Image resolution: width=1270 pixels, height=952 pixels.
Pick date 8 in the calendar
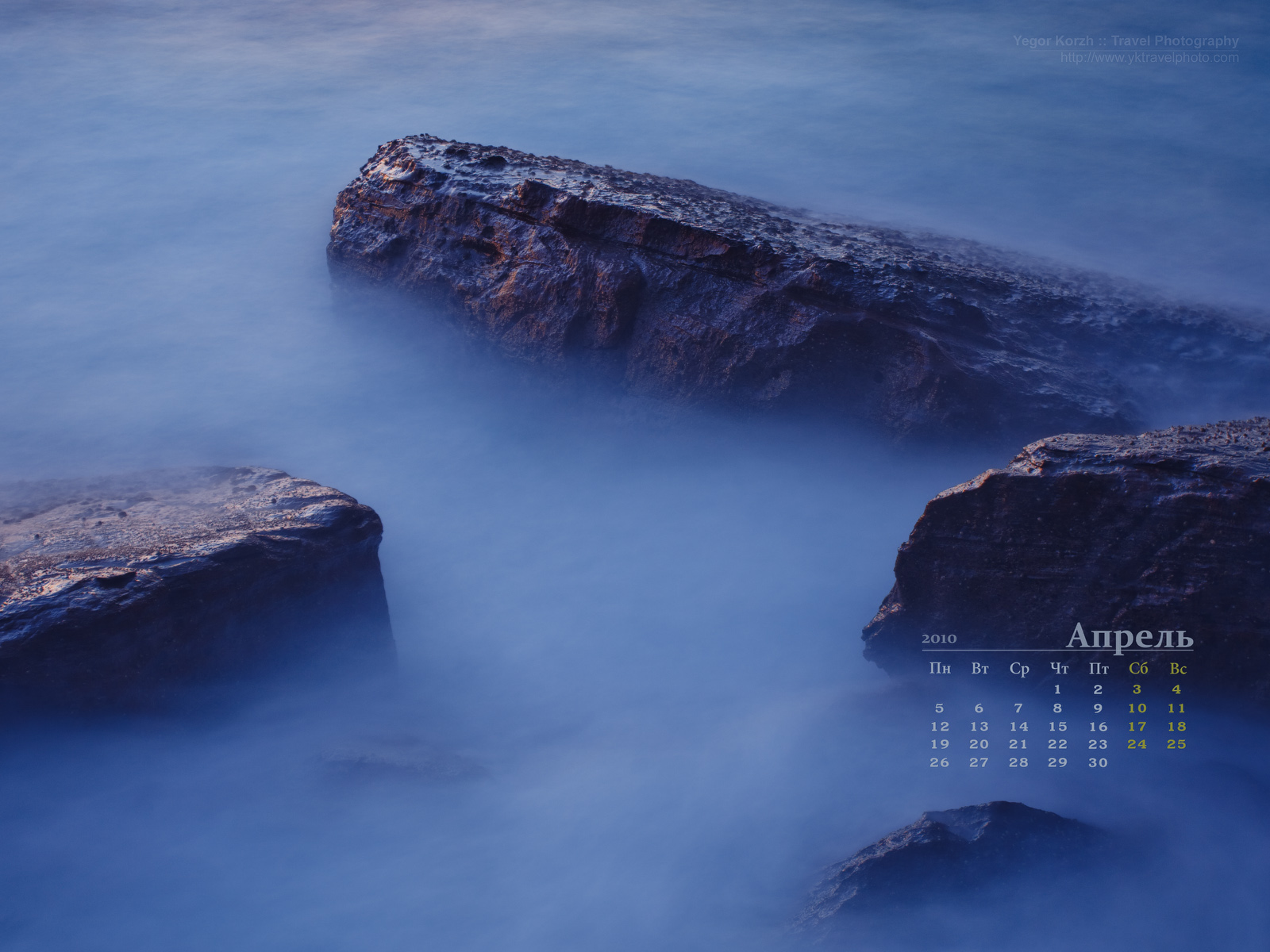pyautogui.click(x=1057, y=708)
